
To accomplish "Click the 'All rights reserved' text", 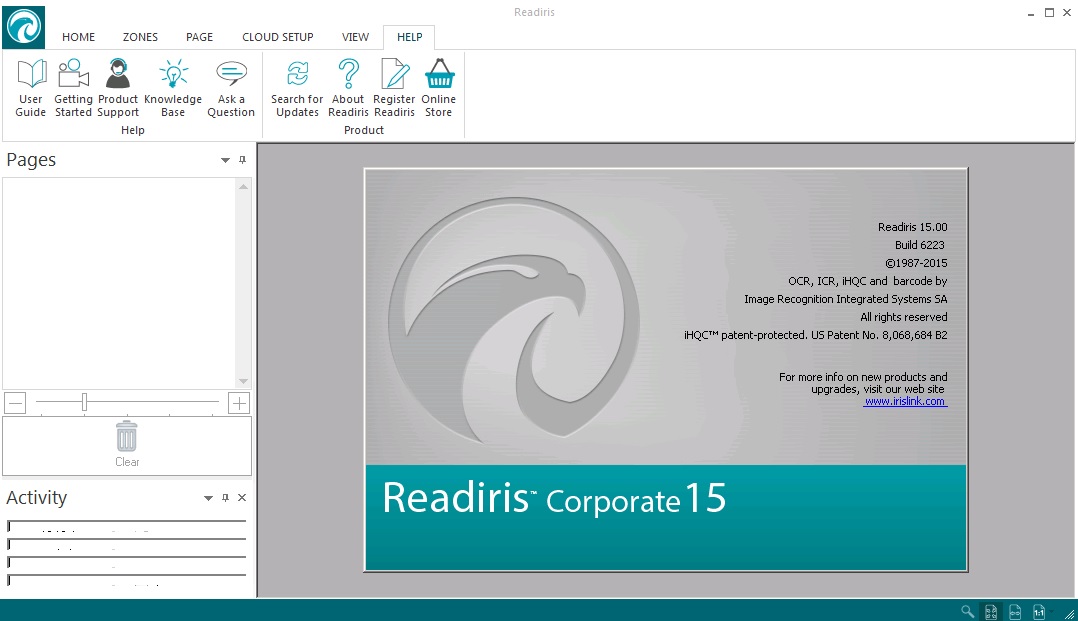I will [x=904, y=317].
